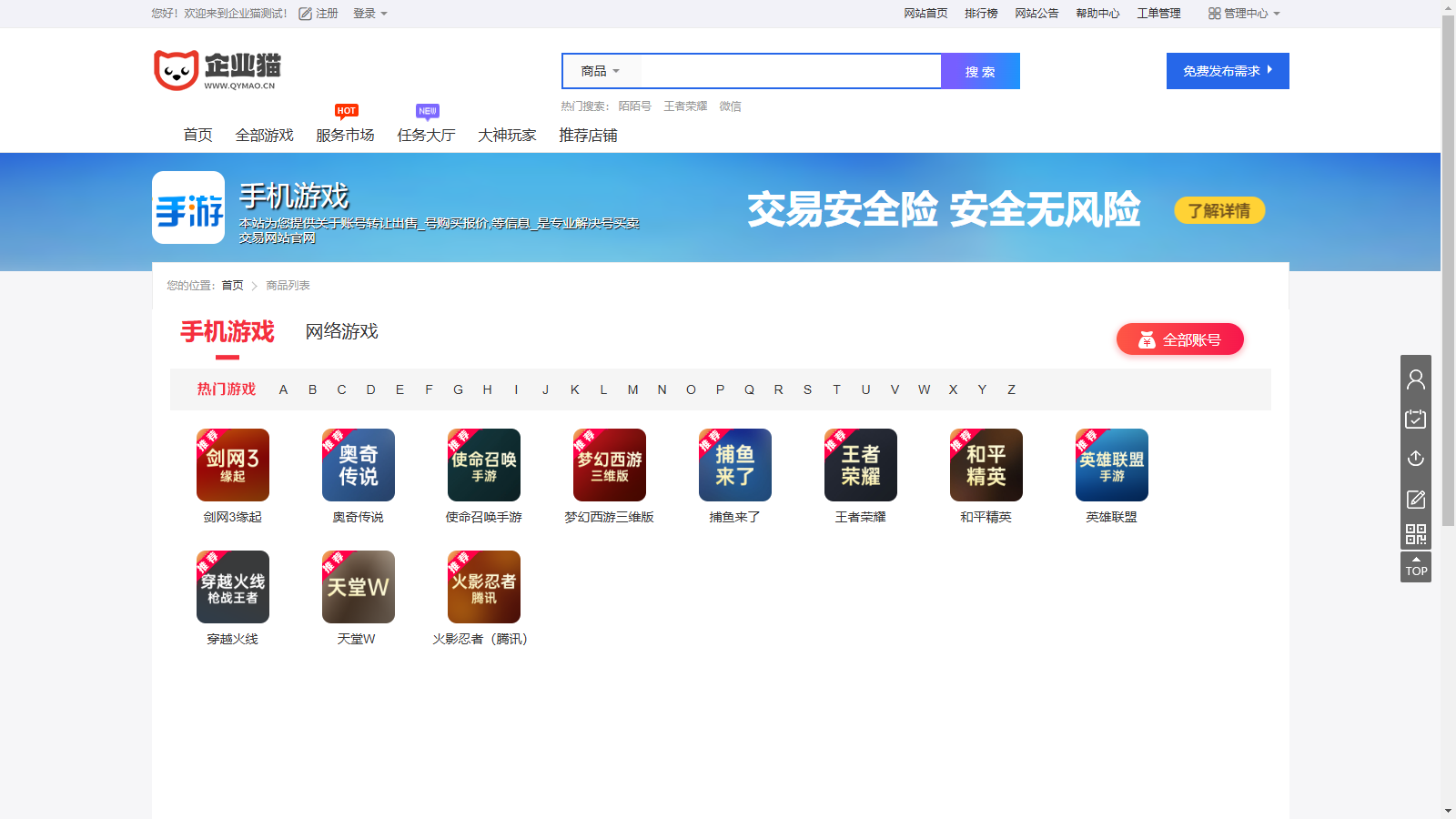The height and width of the screenshot is (819, 1456).
Task: Click the calendar-check sidebar icon
Action: click(1416, 419)
